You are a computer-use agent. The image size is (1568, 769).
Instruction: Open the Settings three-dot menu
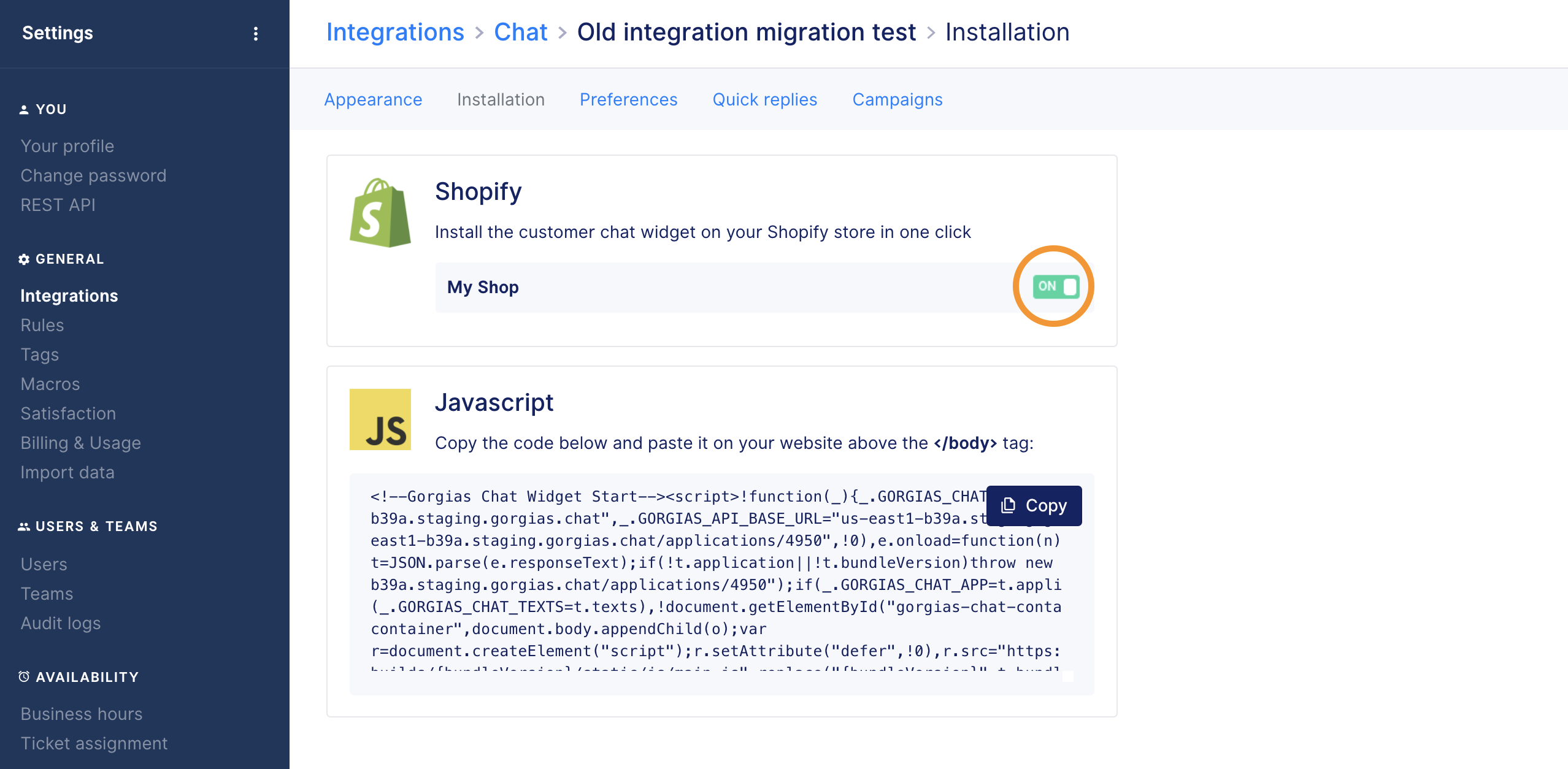coord(256,34)
